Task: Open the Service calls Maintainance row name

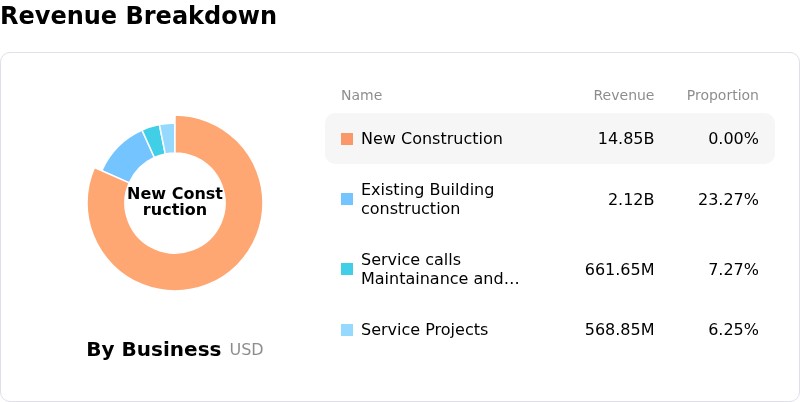Action: [440, 269]
